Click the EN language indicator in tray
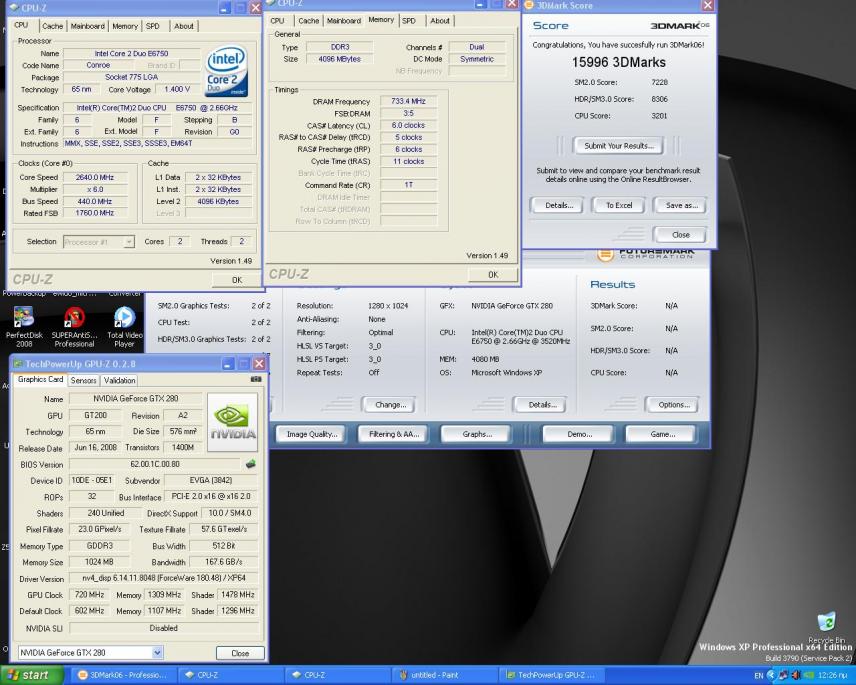This screenshot has height=685, width=856. (758, 676)
